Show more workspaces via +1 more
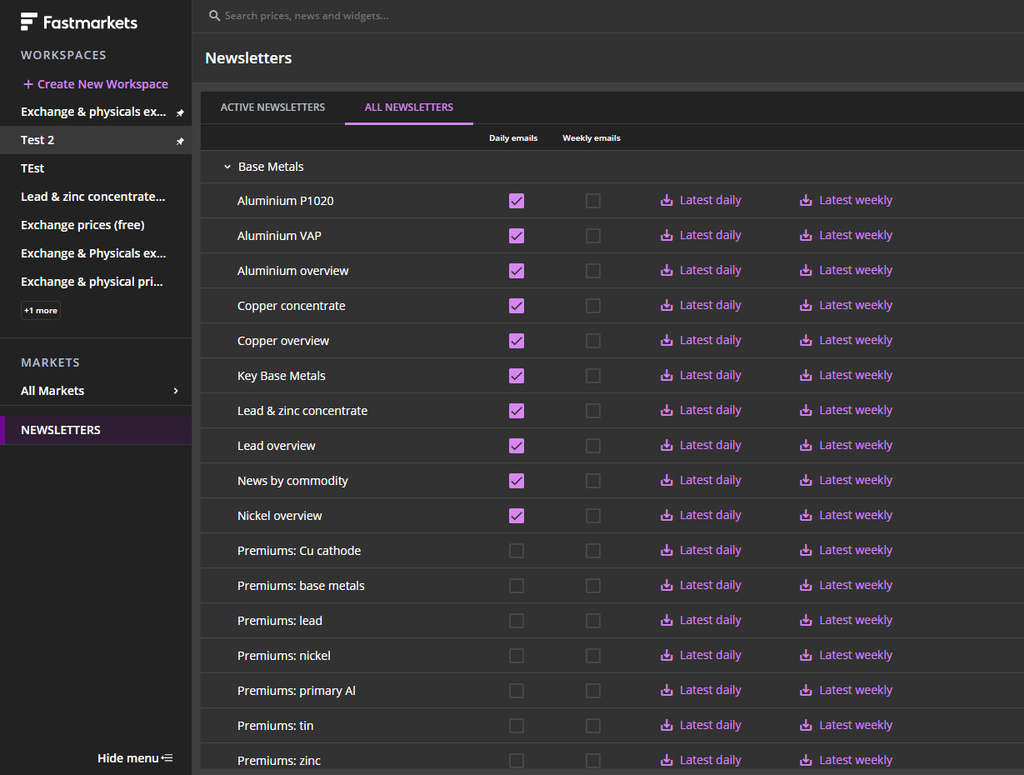The height and width of the screenshot is (775, 1024). [x=41, y=311]
